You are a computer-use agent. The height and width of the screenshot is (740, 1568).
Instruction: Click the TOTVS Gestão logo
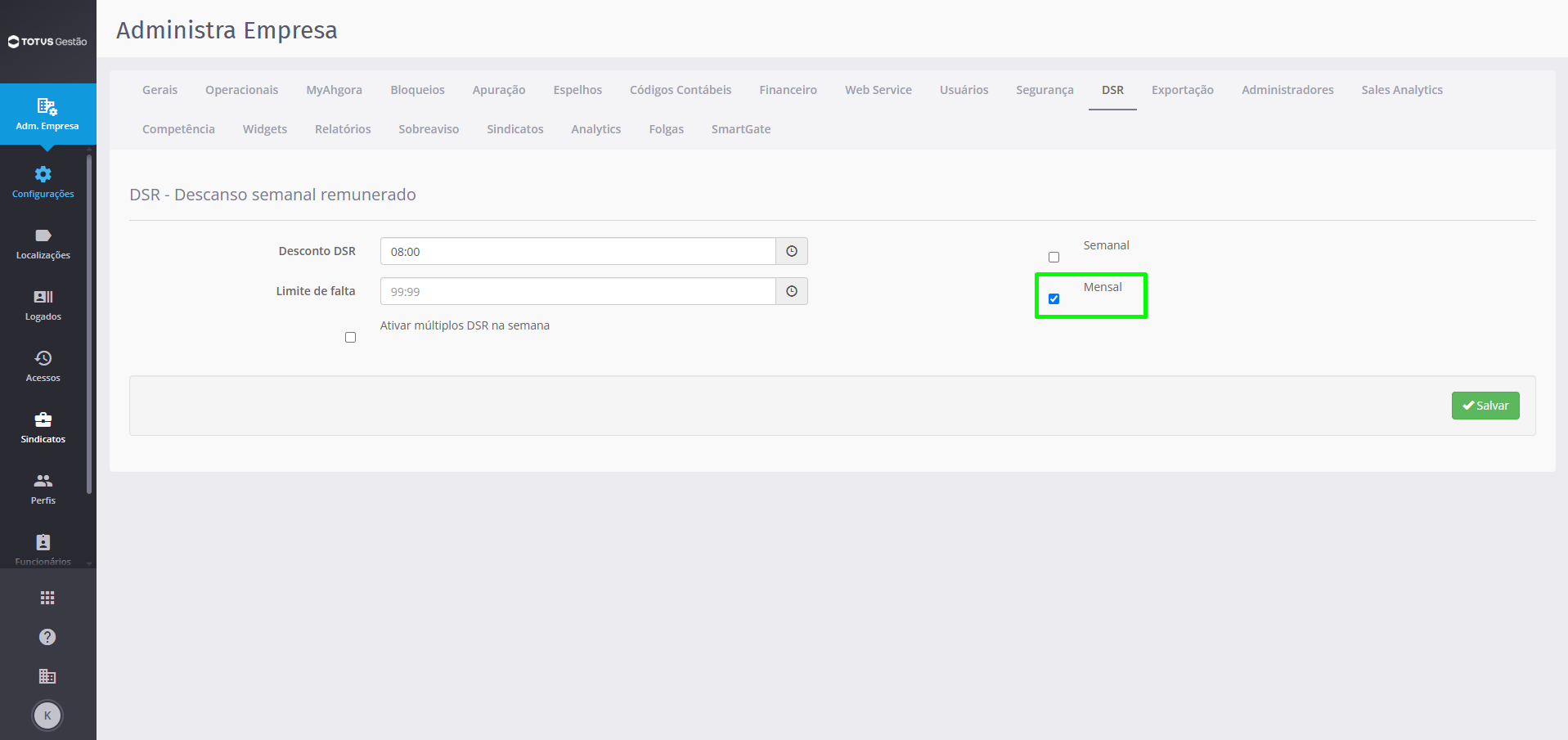(47, 42)
